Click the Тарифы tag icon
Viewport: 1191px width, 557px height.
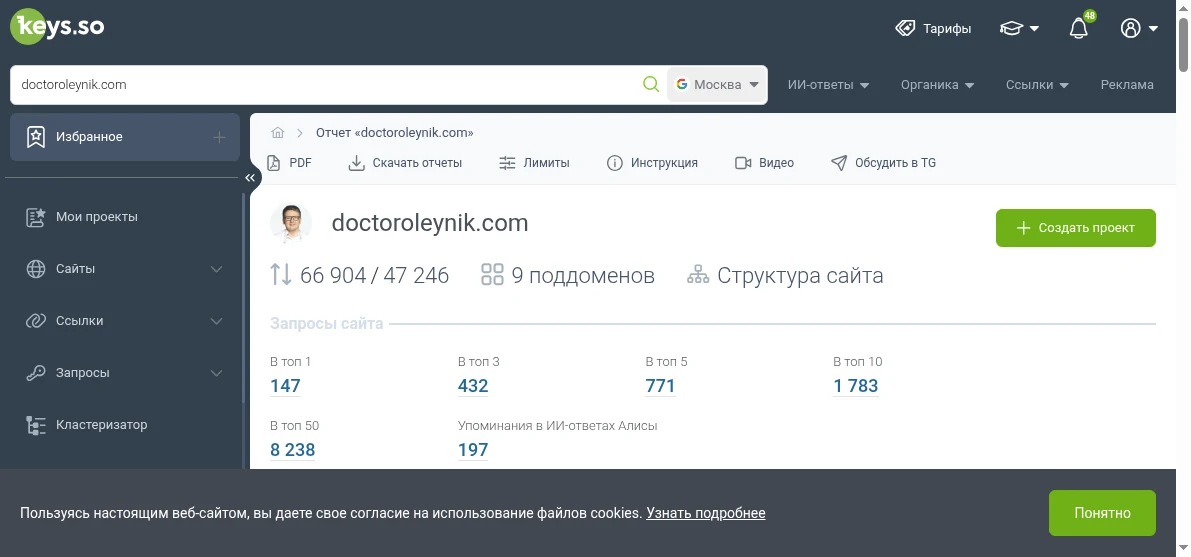pyautogui.click(x=905, y=29)
